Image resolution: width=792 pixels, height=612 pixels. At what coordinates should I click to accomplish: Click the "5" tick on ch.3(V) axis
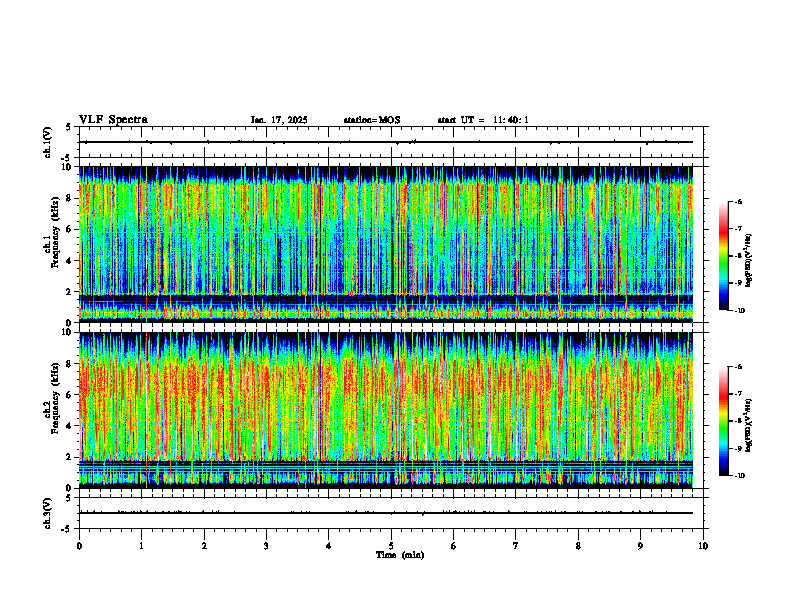pyautogui.click(x=68, y=499)
